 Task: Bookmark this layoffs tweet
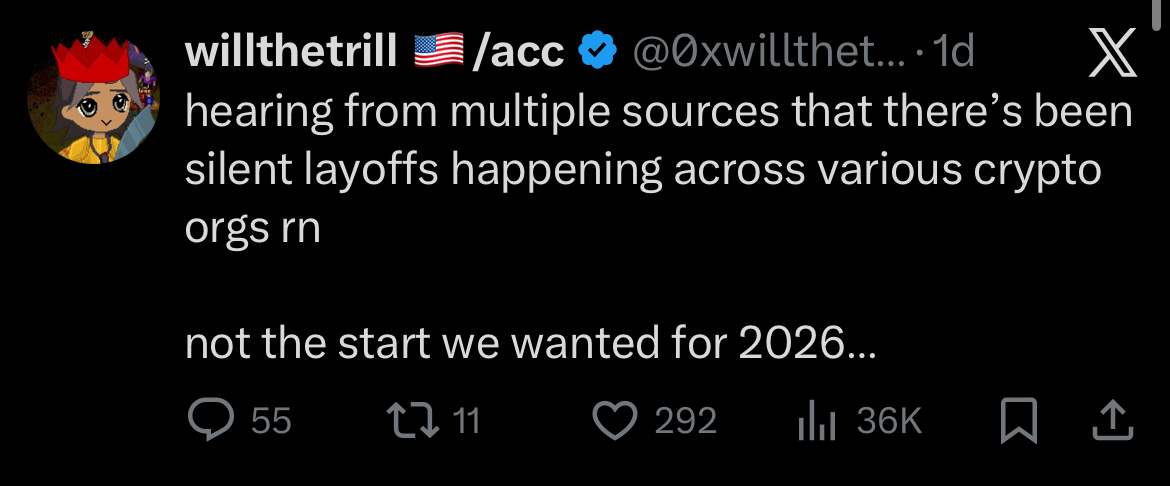coord(1018,421)
